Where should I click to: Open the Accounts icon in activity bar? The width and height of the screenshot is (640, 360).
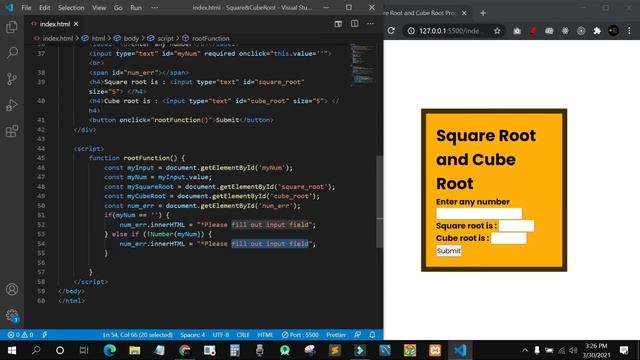point(12,289)
